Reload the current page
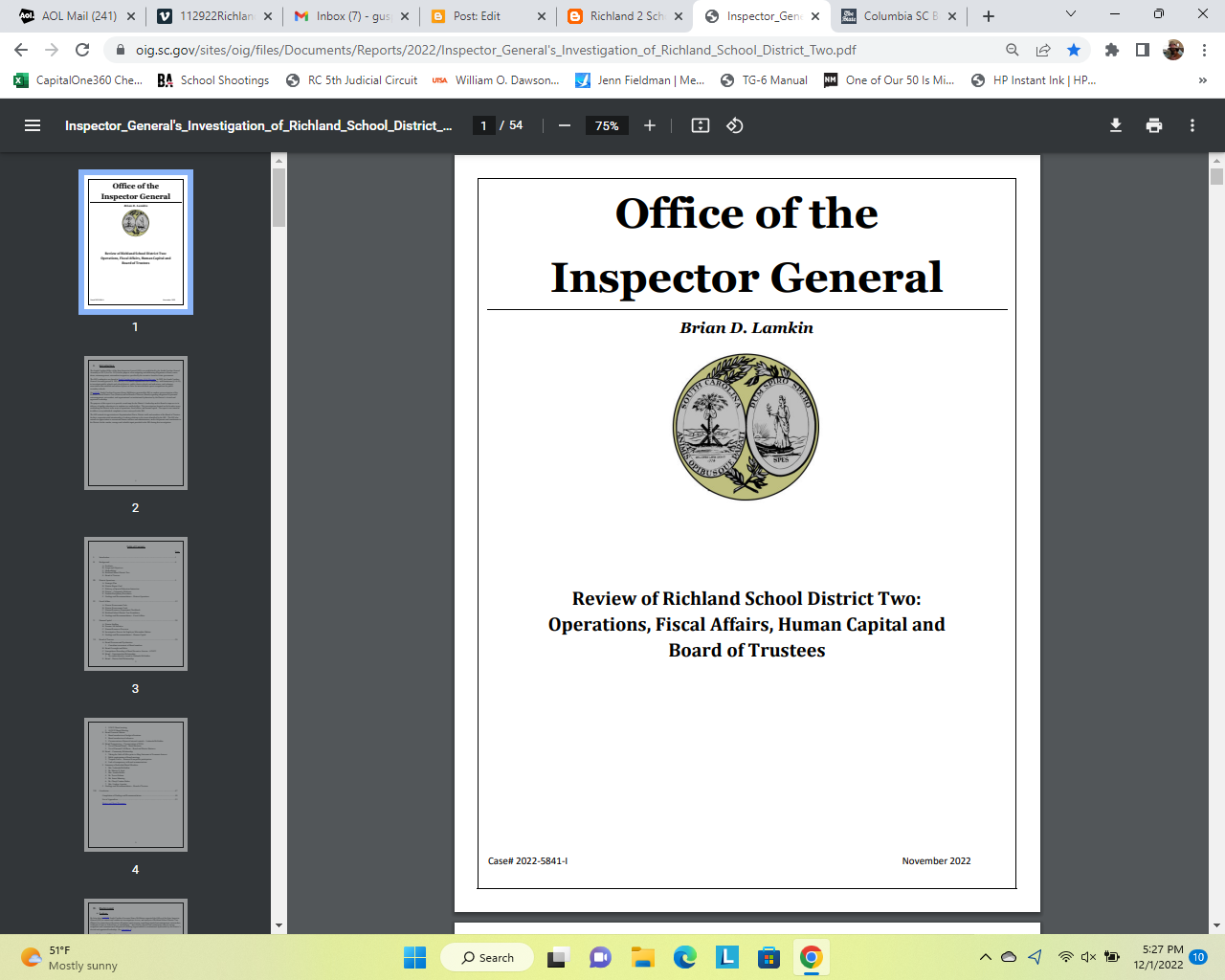The height and width of the screenshot is (980, 1225). pos(82,50)
